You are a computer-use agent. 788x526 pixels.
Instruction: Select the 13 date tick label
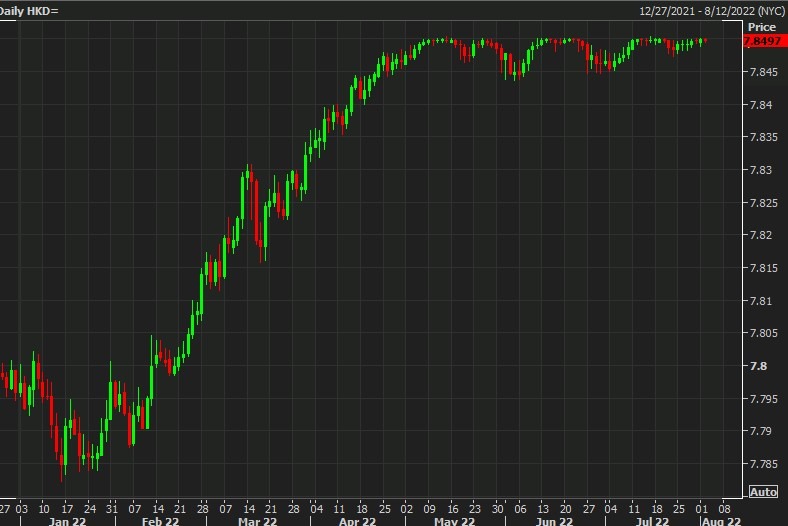543,509
